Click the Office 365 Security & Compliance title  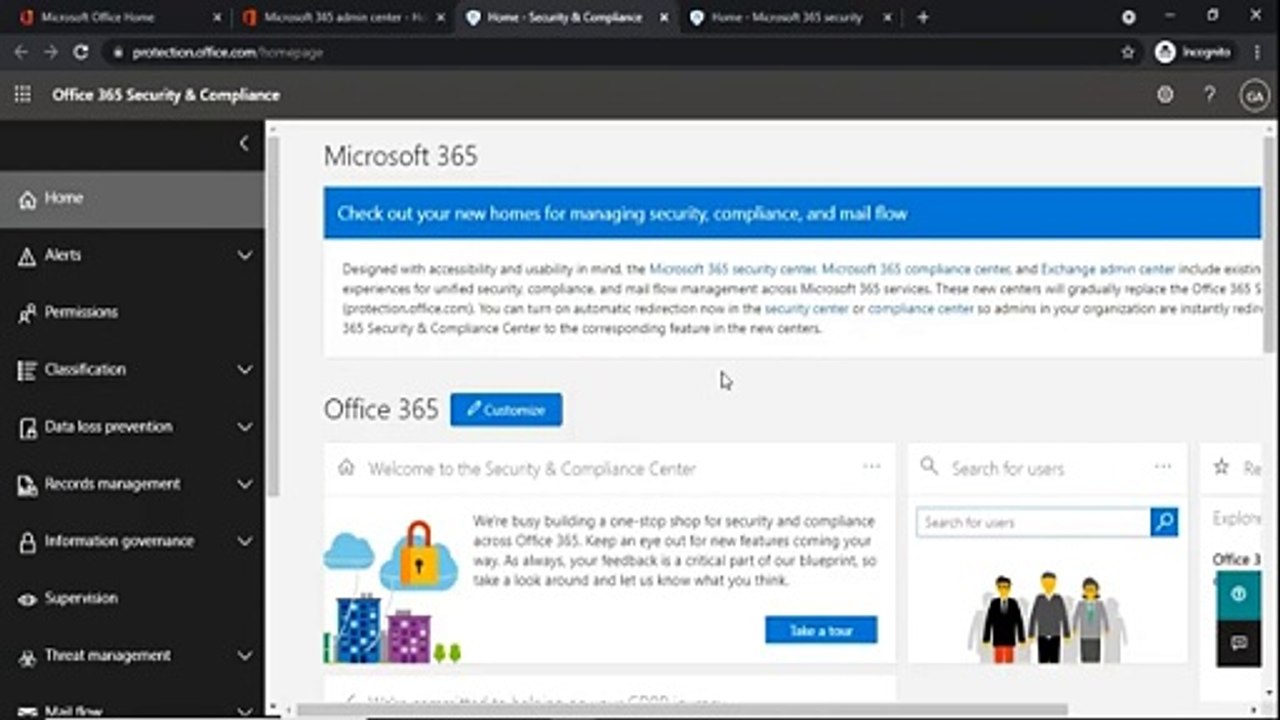point(166,95)
